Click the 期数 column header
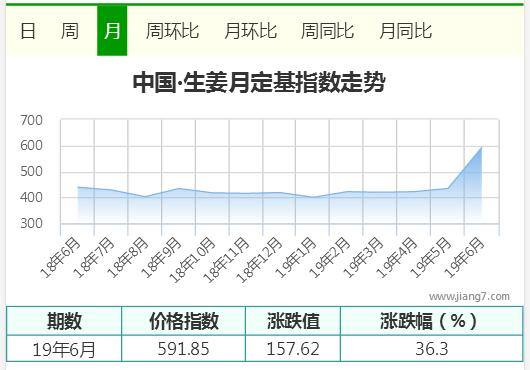 [x=64, y=321]
